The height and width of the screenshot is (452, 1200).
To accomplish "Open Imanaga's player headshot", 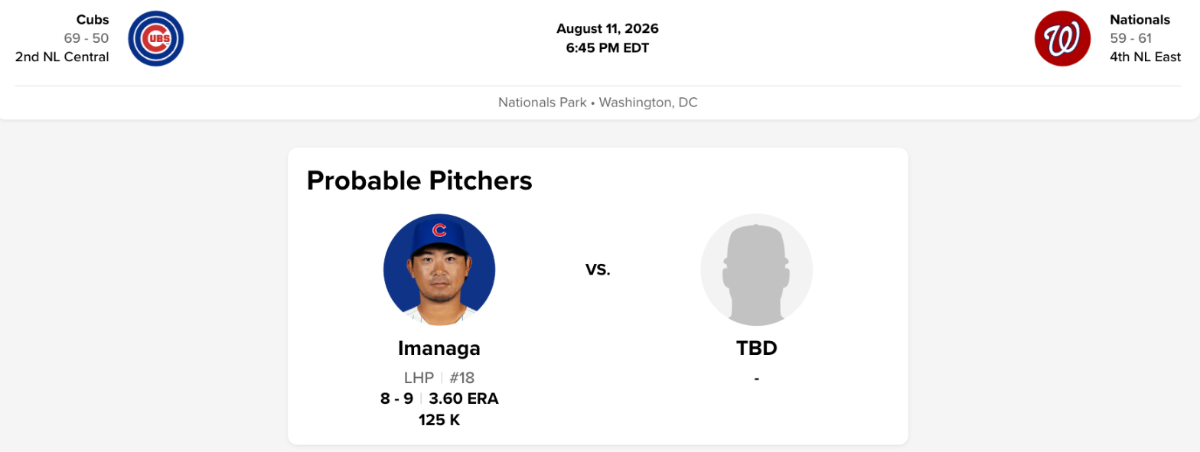I will point(439,270).
